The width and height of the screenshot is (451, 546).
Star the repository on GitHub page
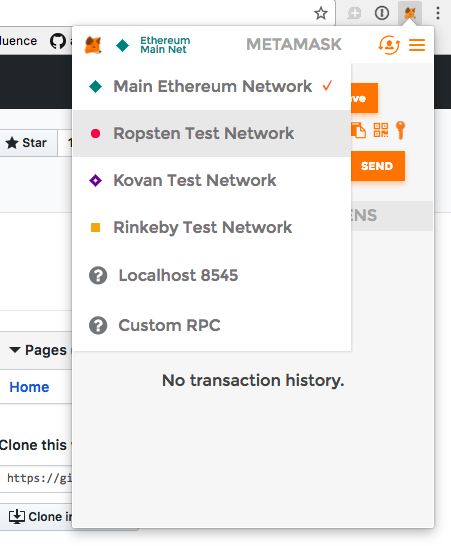click(28, 143)
